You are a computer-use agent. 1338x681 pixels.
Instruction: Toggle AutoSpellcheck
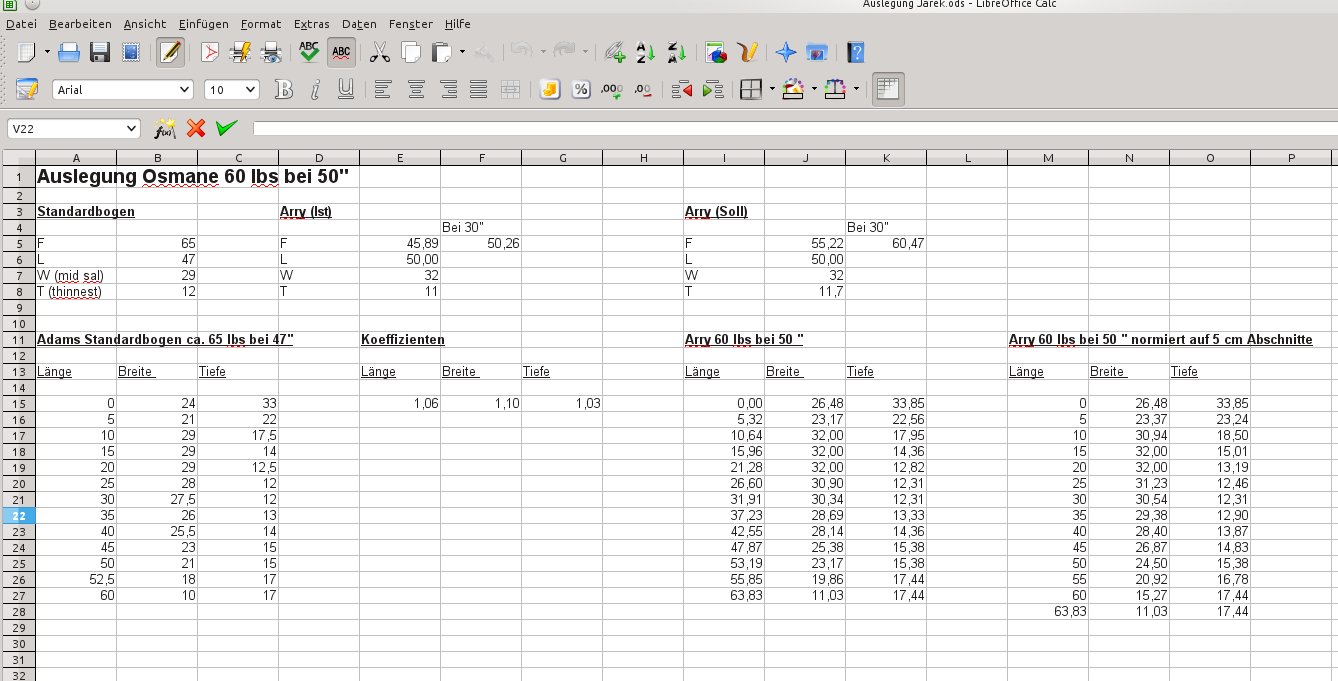[341, 52]
